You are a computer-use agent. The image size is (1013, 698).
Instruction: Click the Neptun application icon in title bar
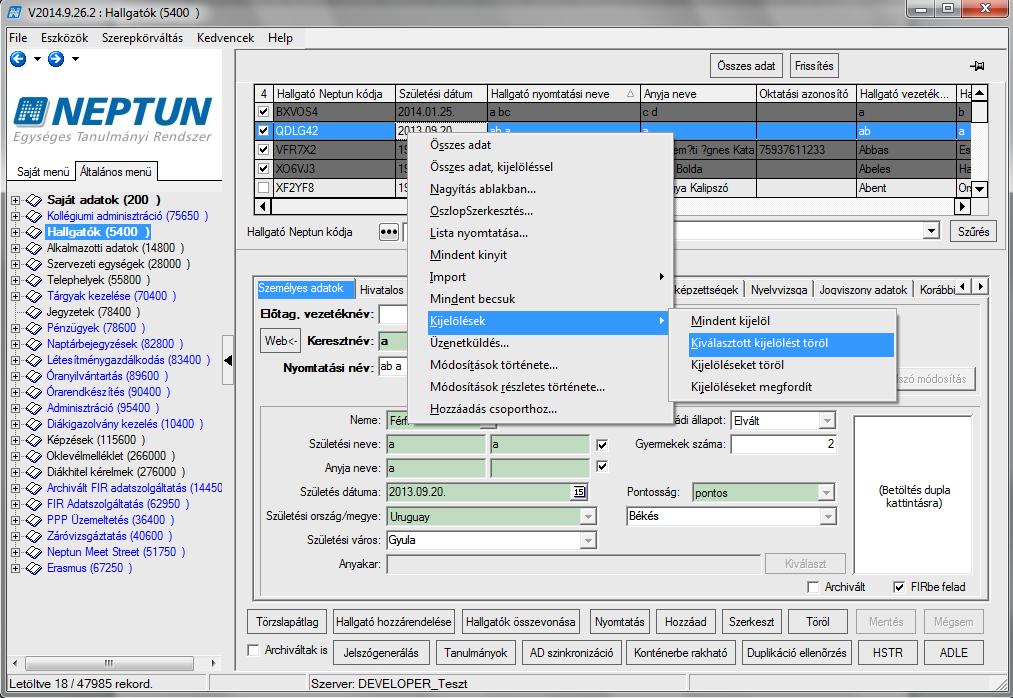click(x=14, y=12)
